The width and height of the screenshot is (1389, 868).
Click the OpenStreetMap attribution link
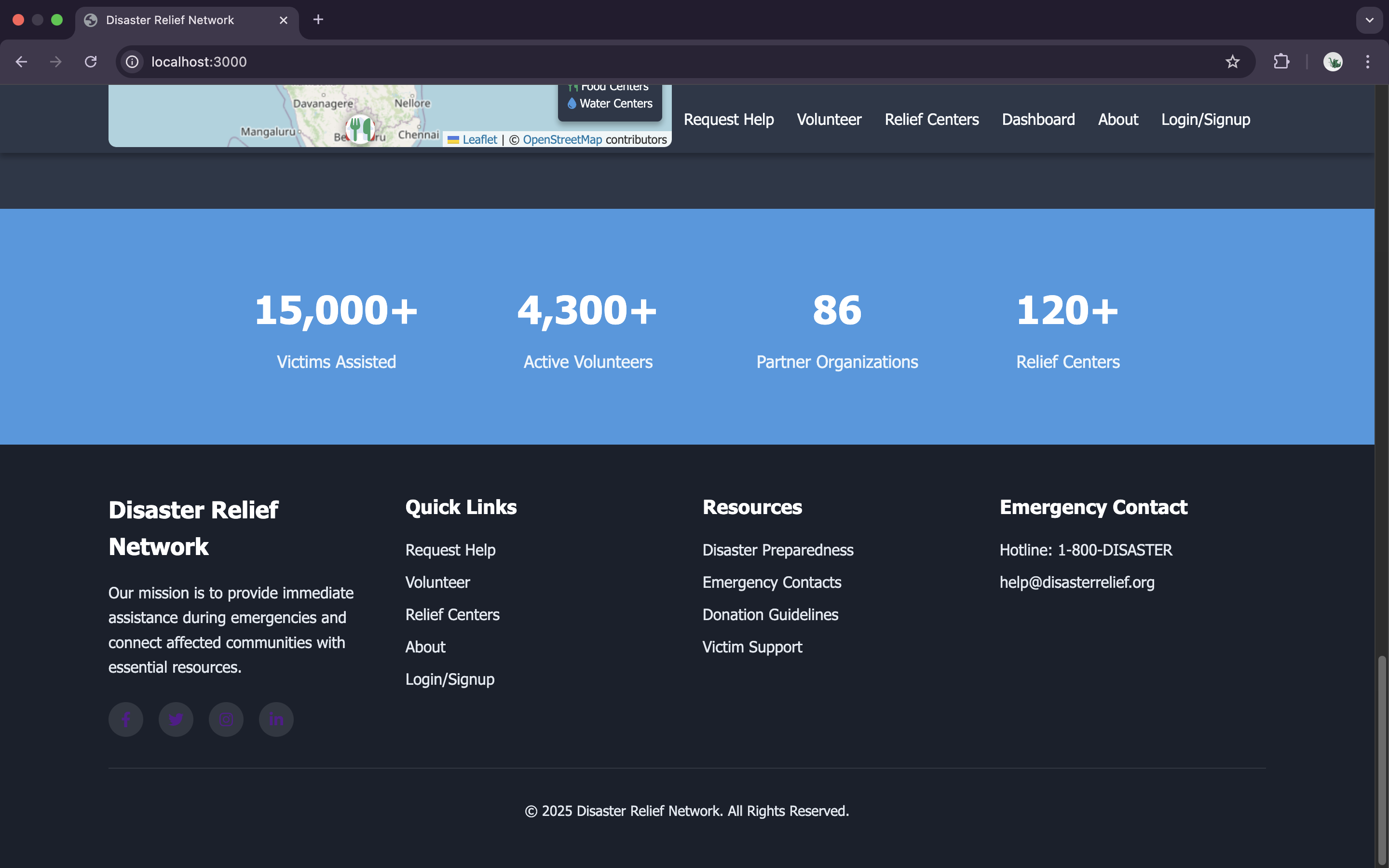point(562,139)
